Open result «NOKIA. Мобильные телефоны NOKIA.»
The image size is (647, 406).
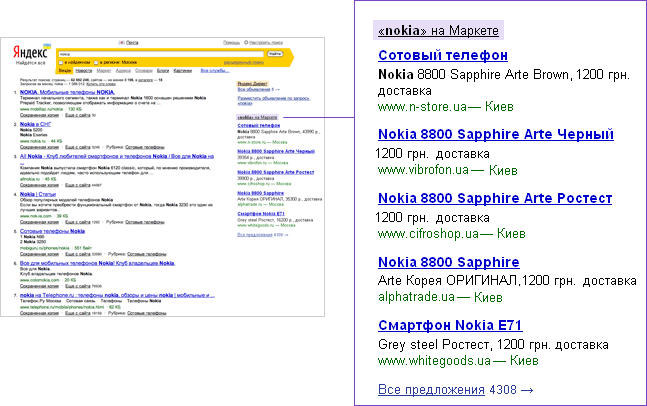[67, 92]
